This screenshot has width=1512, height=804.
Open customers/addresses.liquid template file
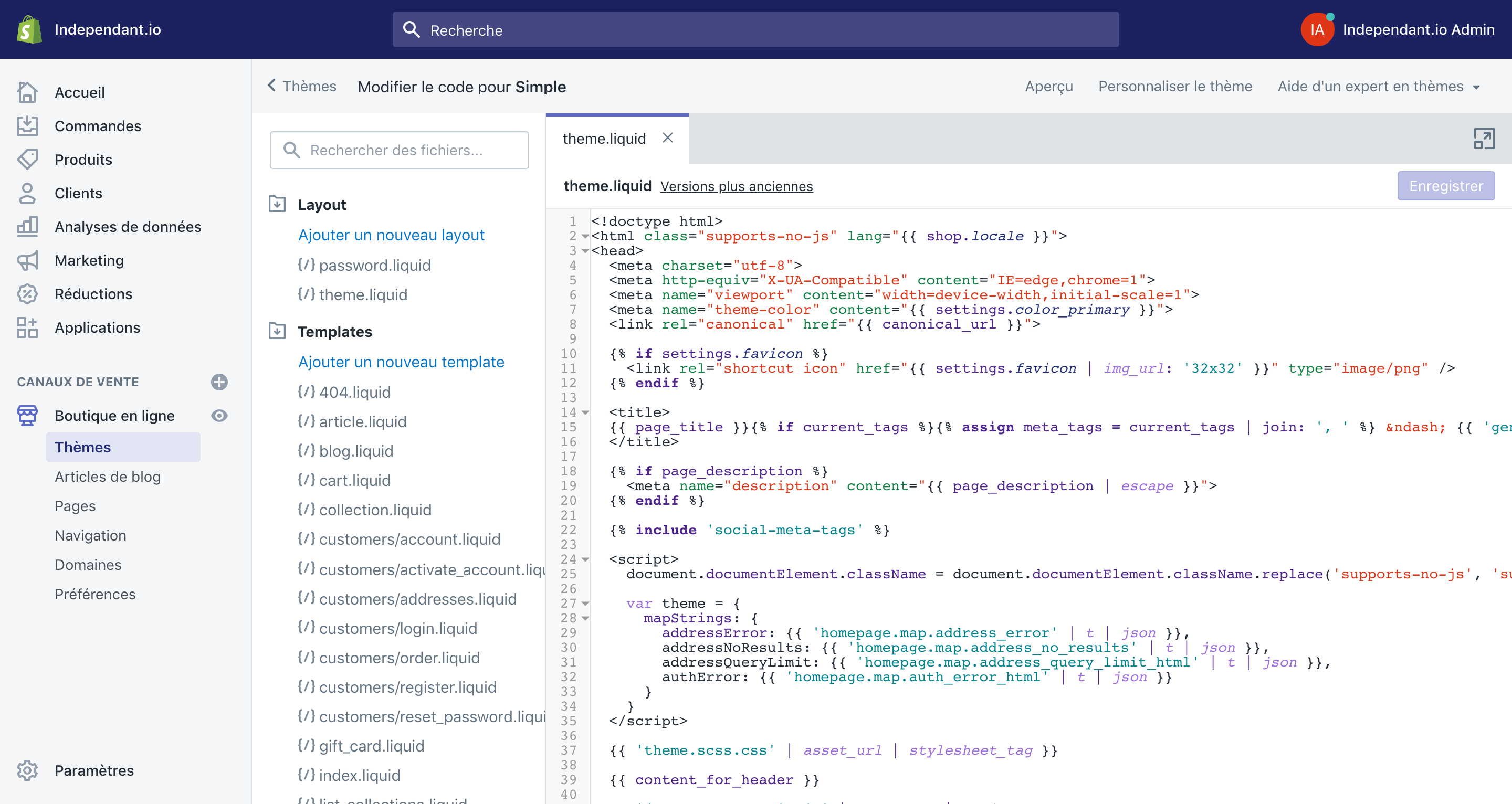418,599
